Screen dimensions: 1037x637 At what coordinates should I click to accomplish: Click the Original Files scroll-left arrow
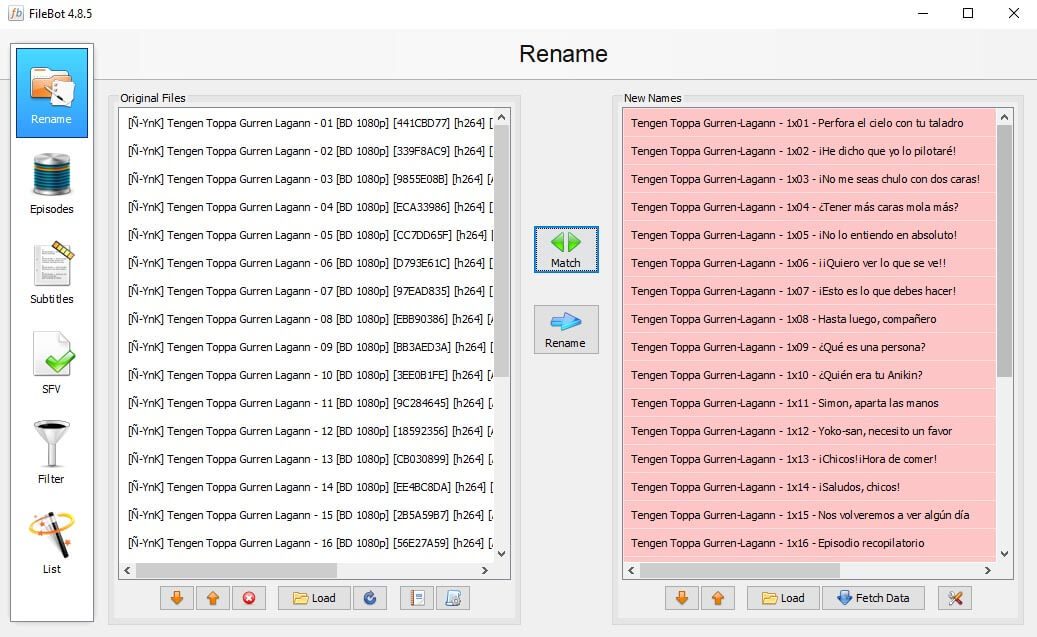click(x=128, y=570)
